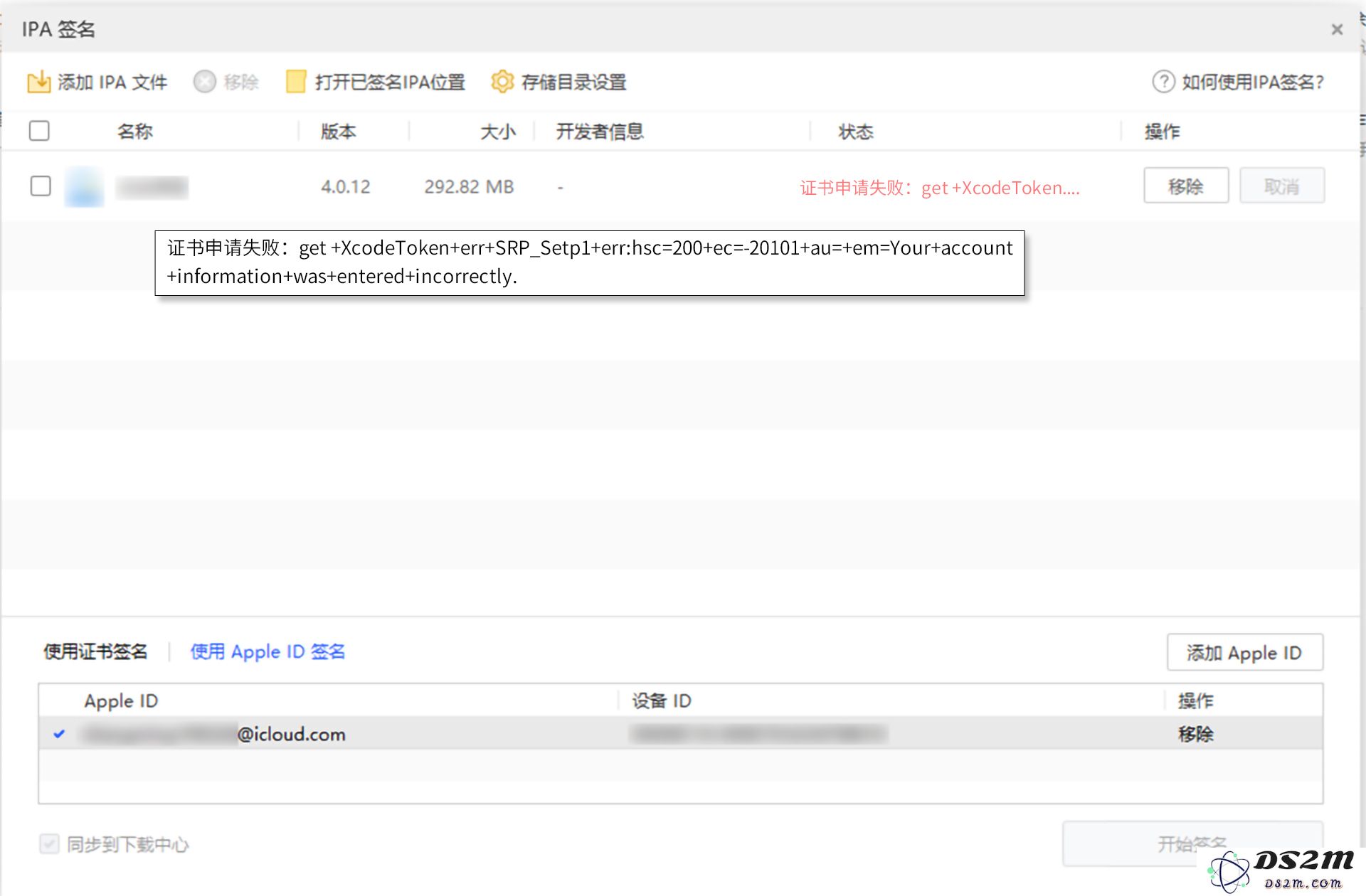This screenshot has height=896, width=1366.
Task: Click the error tooltip about XcodeToken
Action: 590,262
